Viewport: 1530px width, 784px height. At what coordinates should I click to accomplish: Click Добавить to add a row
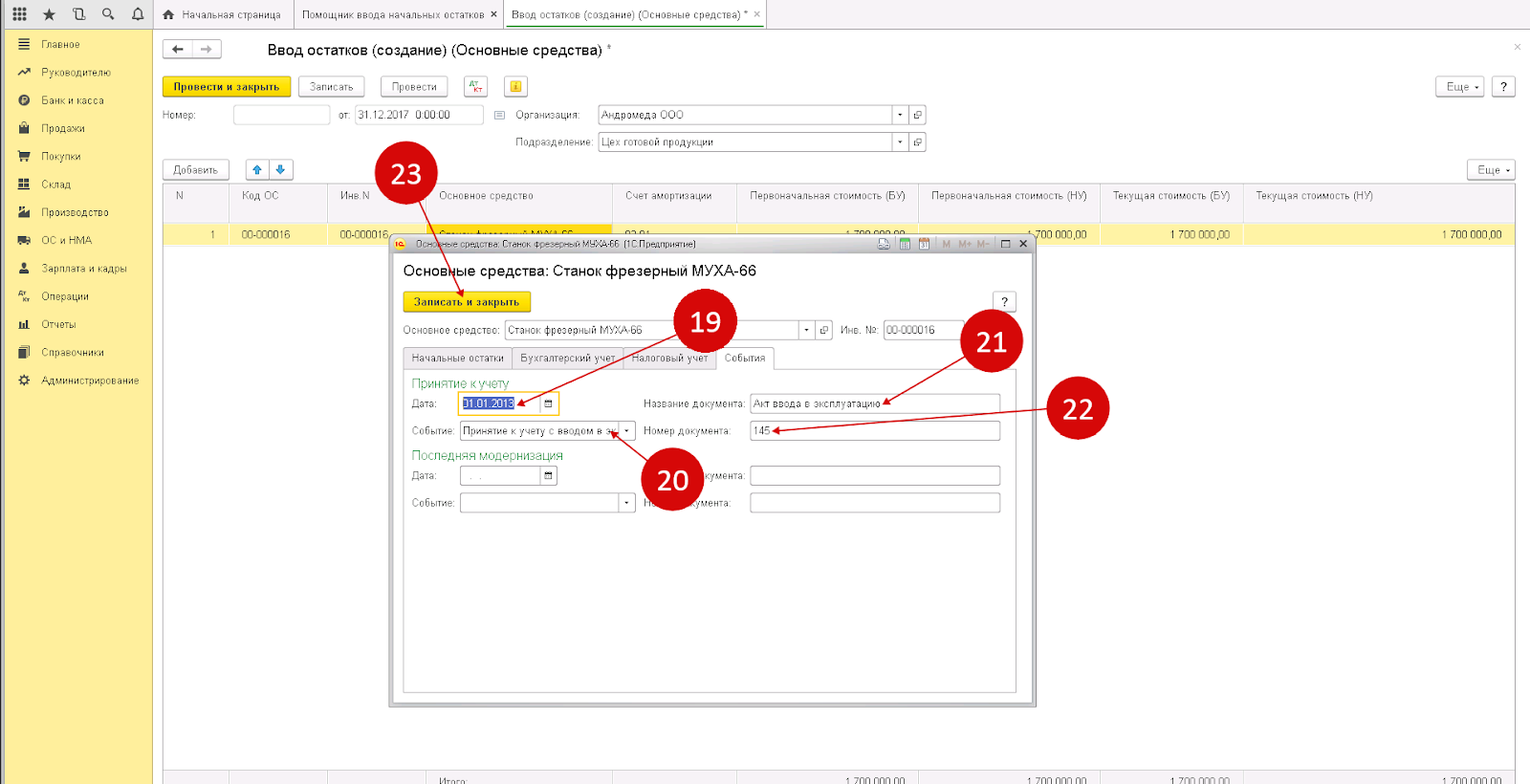pos(196,169)
